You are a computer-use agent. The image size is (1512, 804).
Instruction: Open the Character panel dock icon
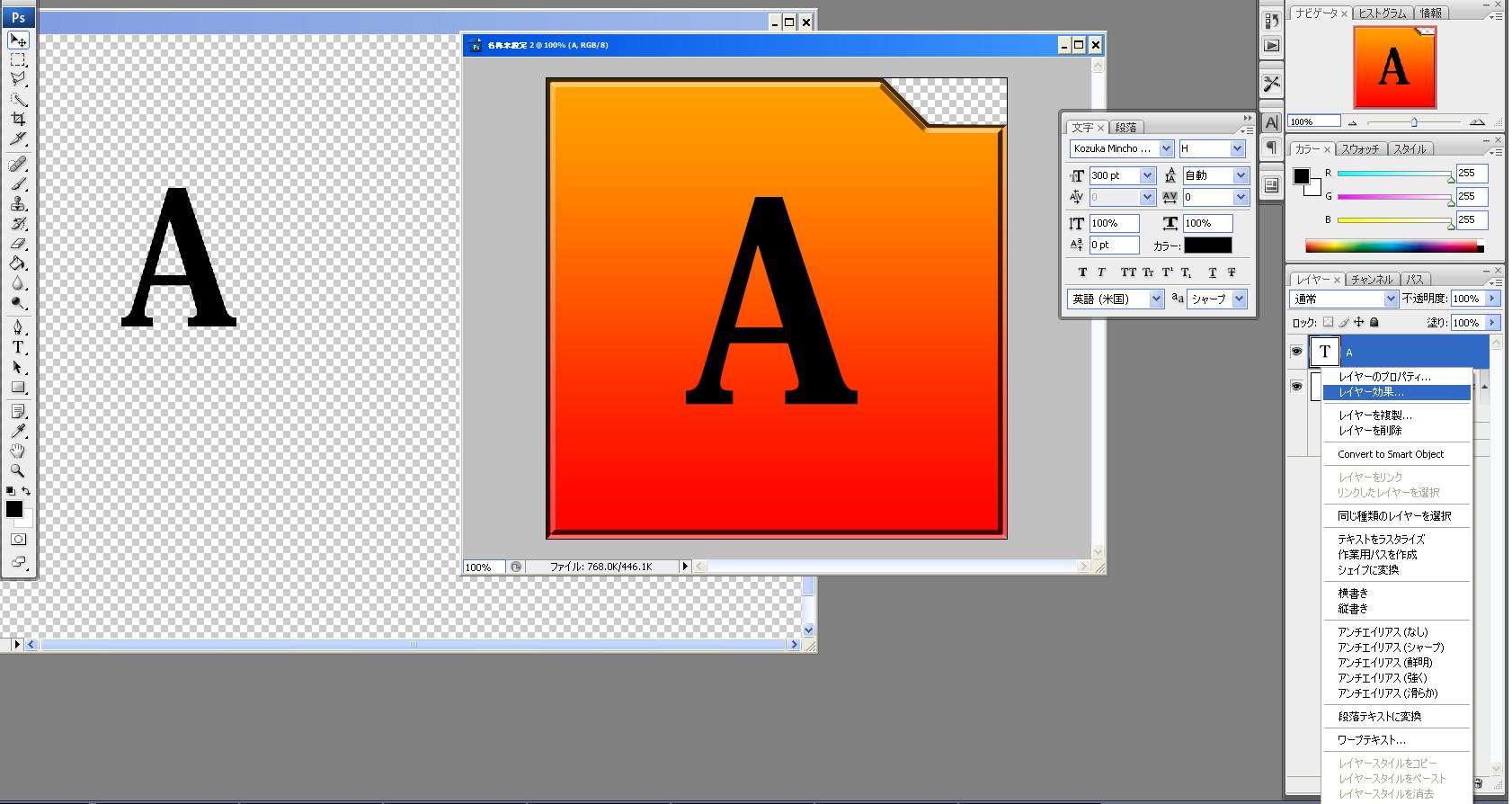1271,122
